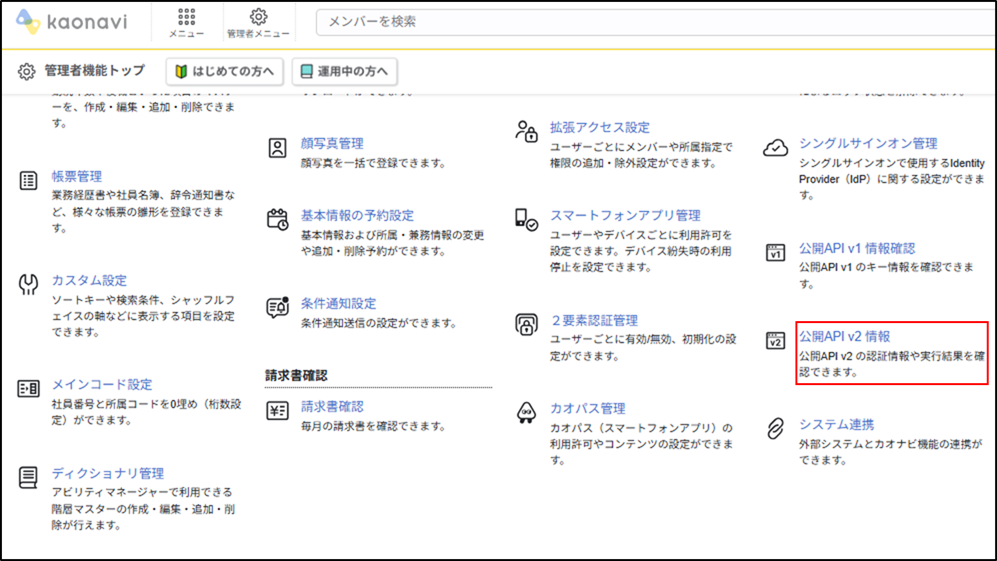Click the メインコード設定 icon
Image resolution: width=997 pixels, height=561 pixels.
(x=28, y=388)
